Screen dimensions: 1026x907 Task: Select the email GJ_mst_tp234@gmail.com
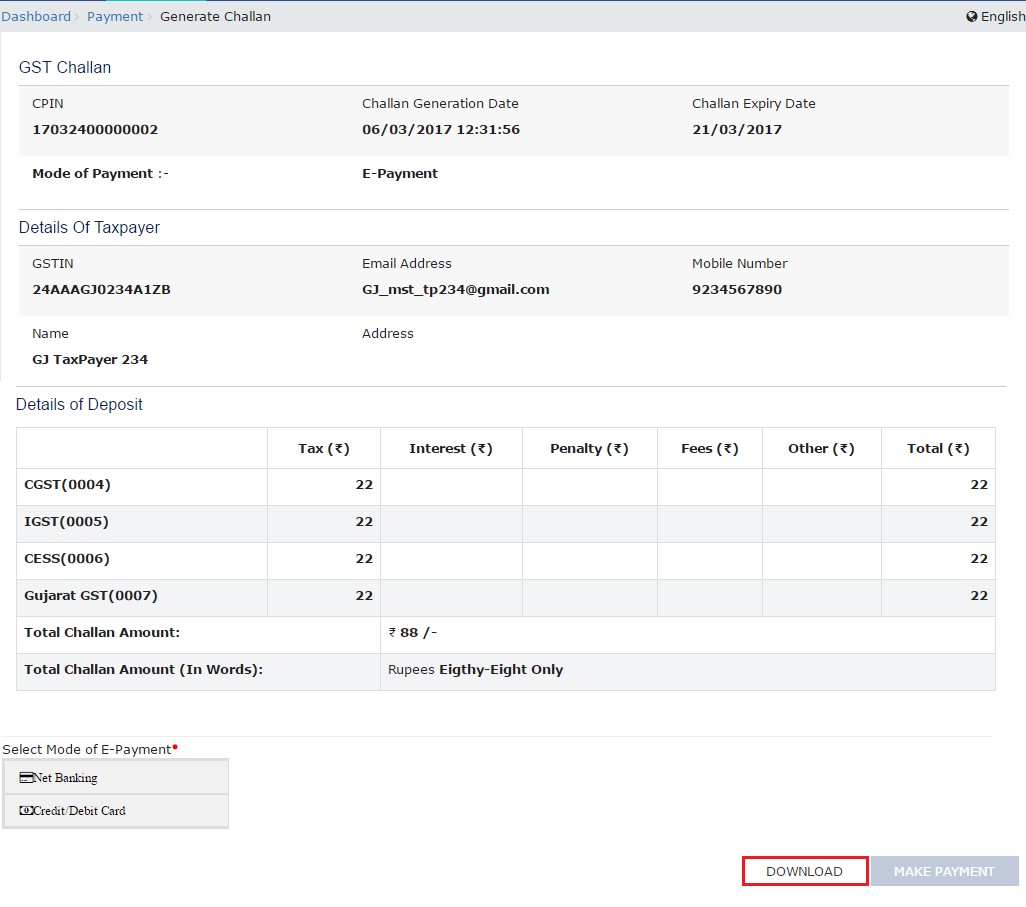455,289
